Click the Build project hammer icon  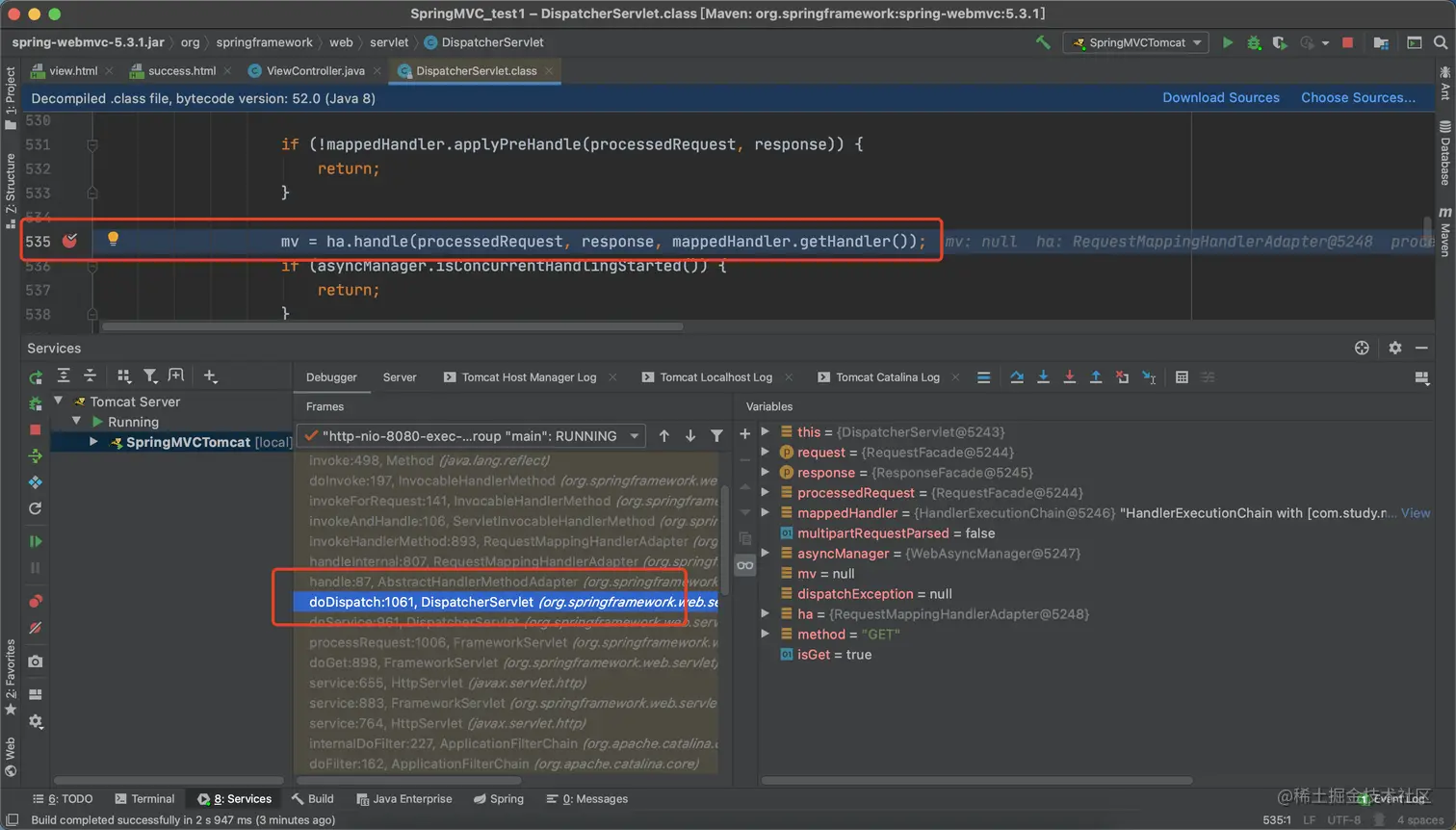pyautogui.click(x=1043, y=42)
